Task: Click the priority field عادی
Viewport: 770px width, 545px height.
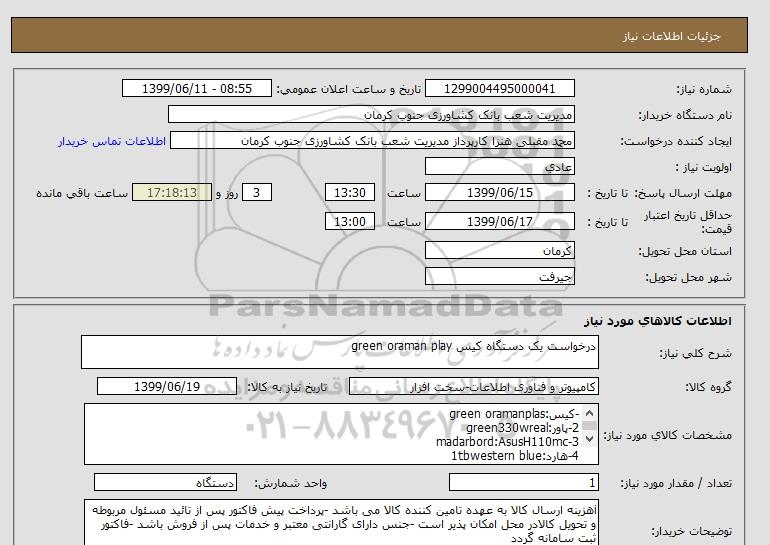Action: (499, 166)
